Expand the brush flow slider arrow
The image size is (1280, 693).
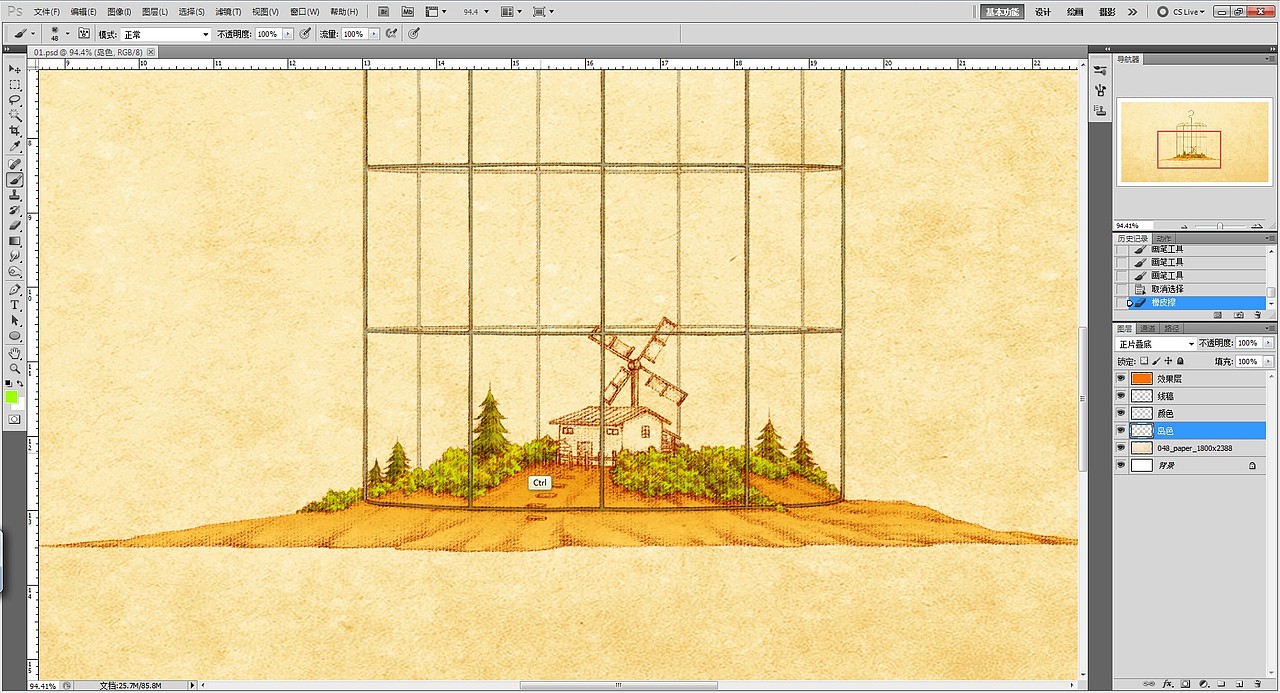coord(375,34)
